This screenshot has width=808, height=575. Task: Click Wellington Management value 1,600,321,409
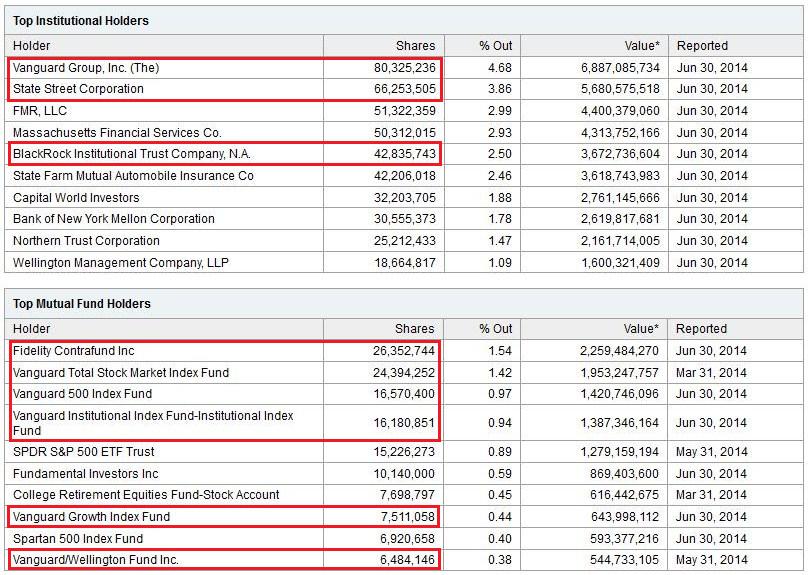620,263
